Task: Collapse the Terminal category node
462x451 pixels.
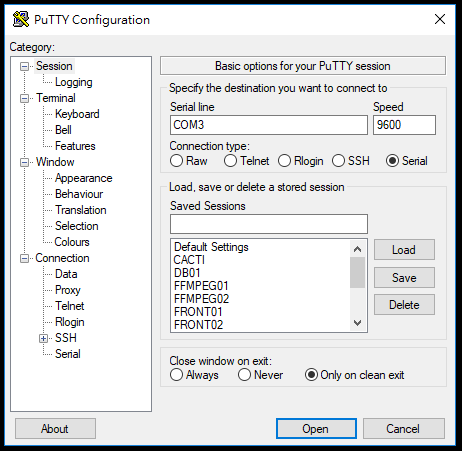Action: point(24,98)
